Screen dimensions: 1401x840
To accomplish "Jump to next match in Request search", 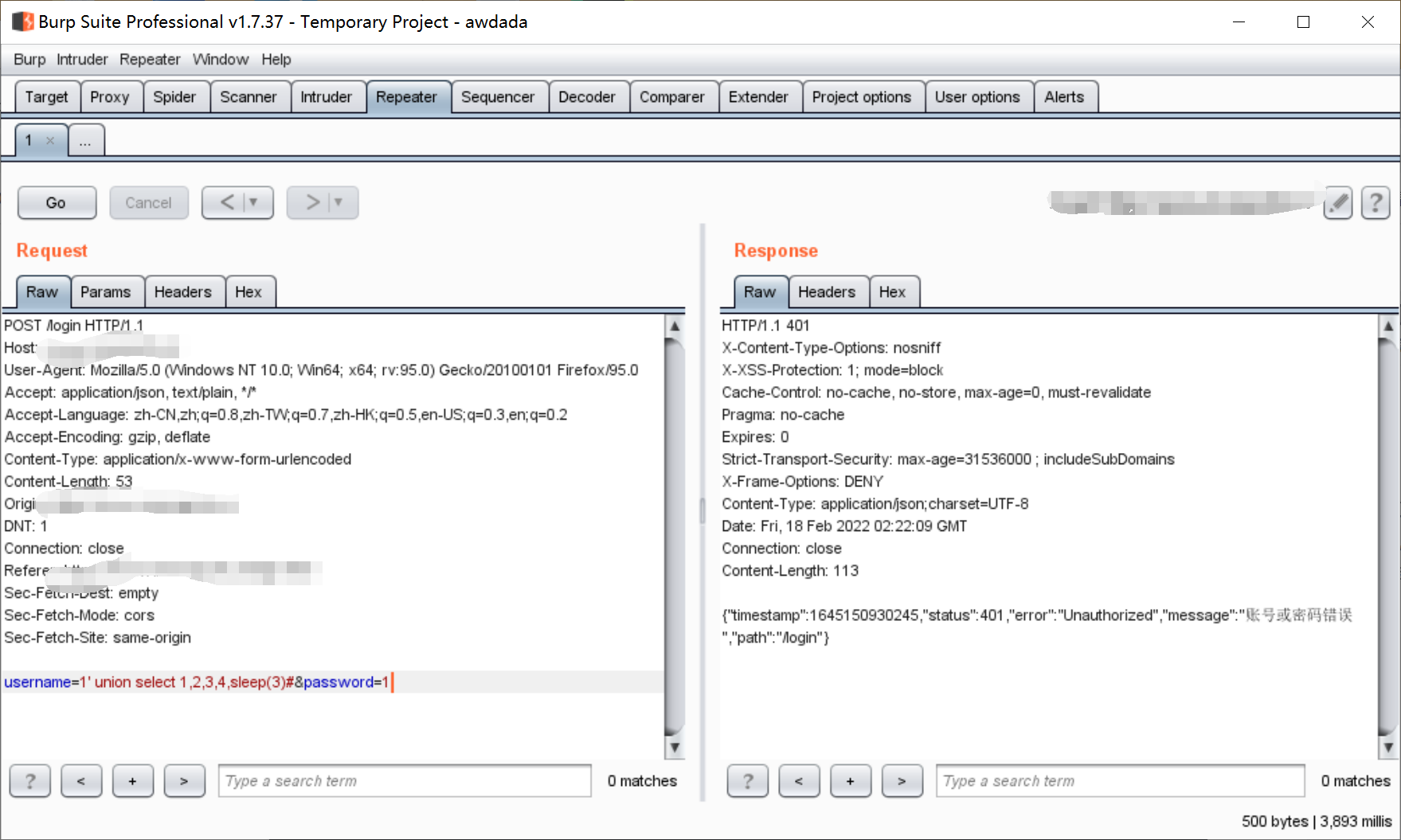I will tap(185, 780).
